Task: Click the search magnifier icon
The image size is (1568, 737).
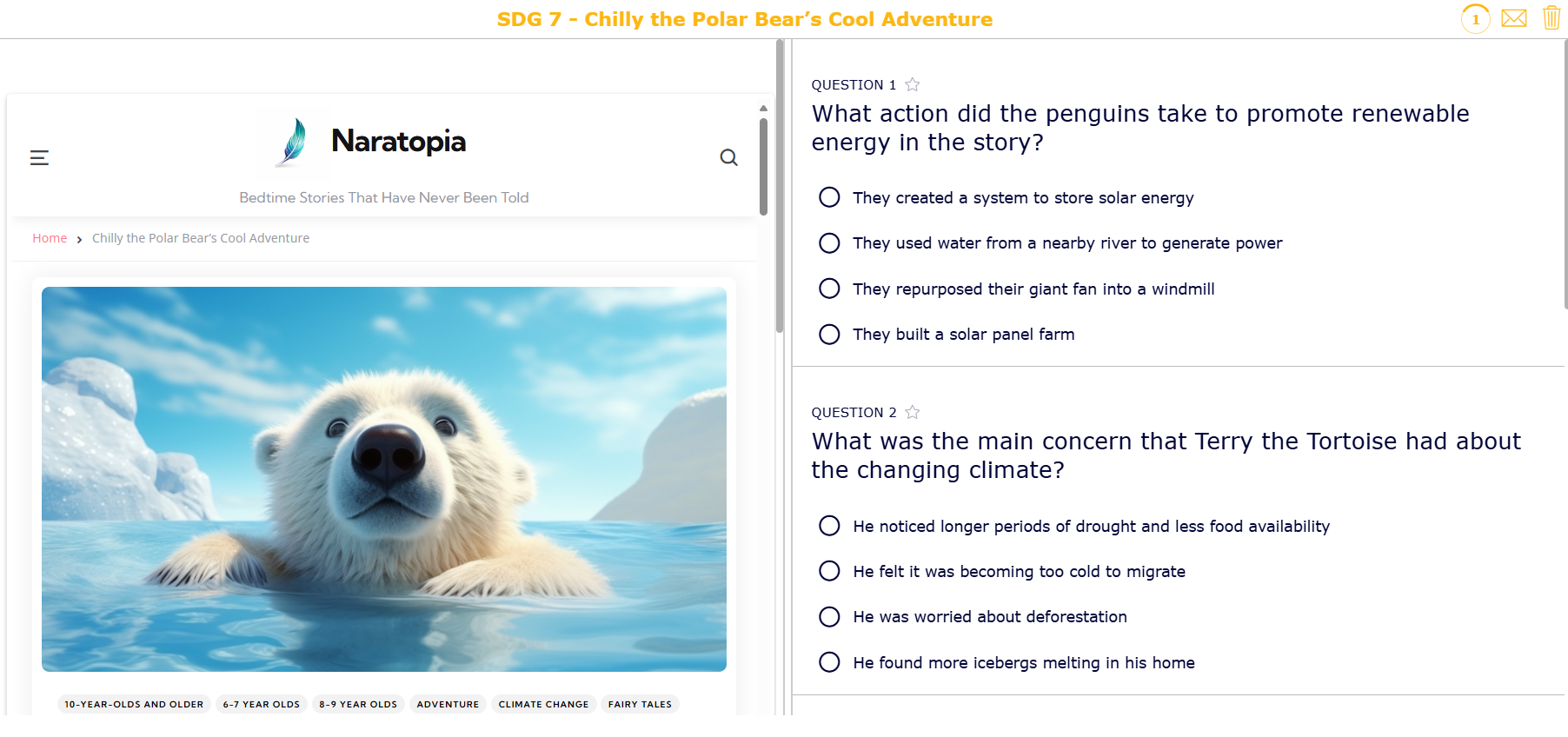Action: click(x=728, y=157)
